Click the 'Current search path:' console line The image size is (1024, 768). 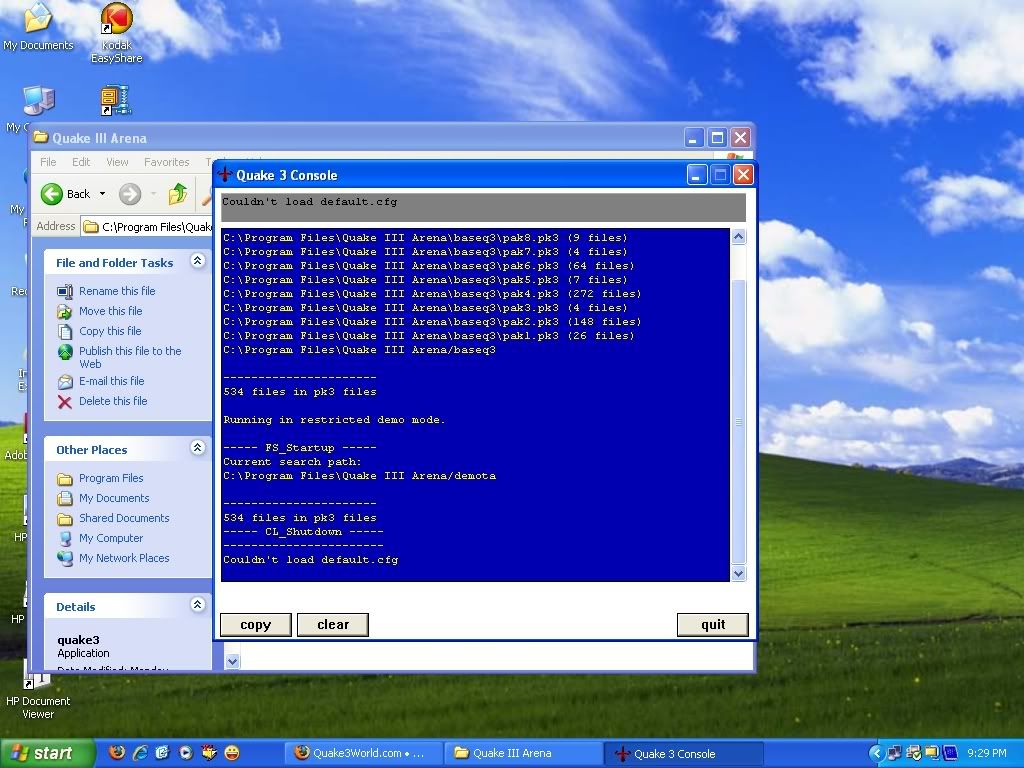[x=292, y=462]
